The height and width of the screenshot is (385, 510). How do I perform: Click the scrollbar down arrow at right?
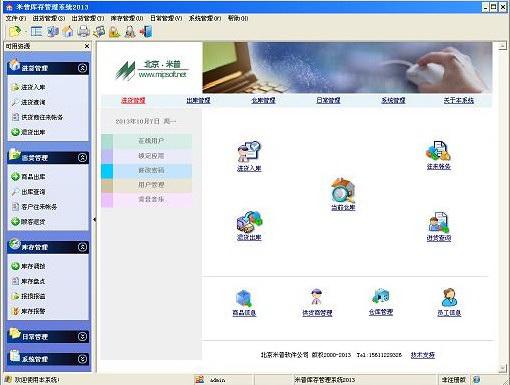tap(503, 368)
